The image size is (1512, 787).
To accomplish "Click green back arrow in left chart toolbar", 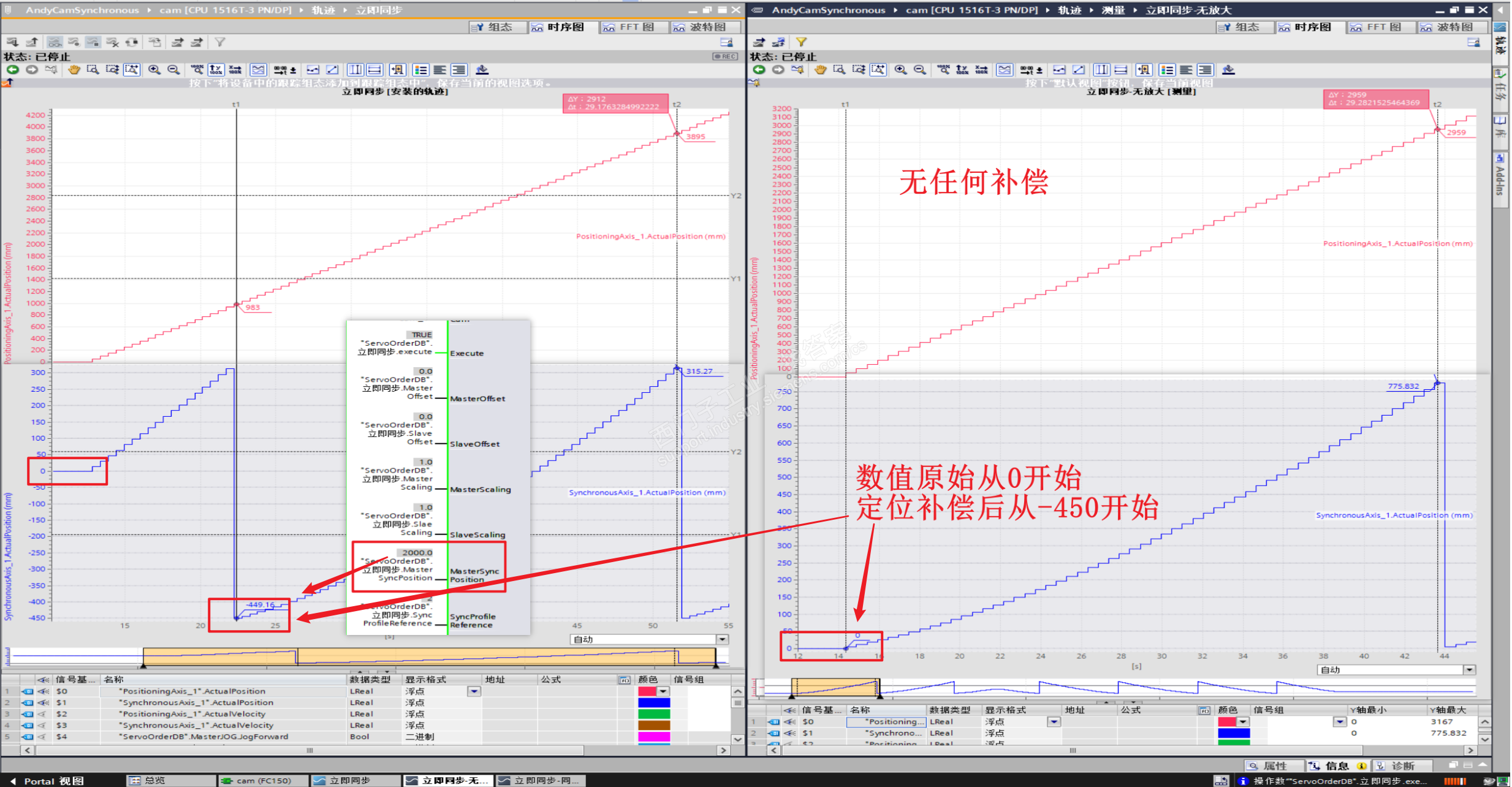I will coord(12,70).
